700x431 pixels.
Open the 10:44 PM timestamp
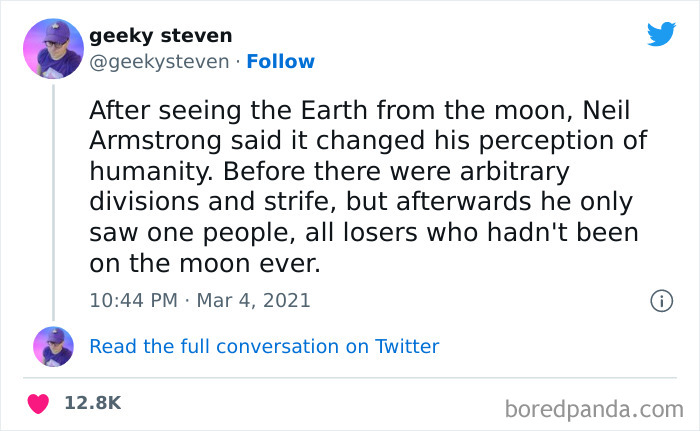[134, 299]
